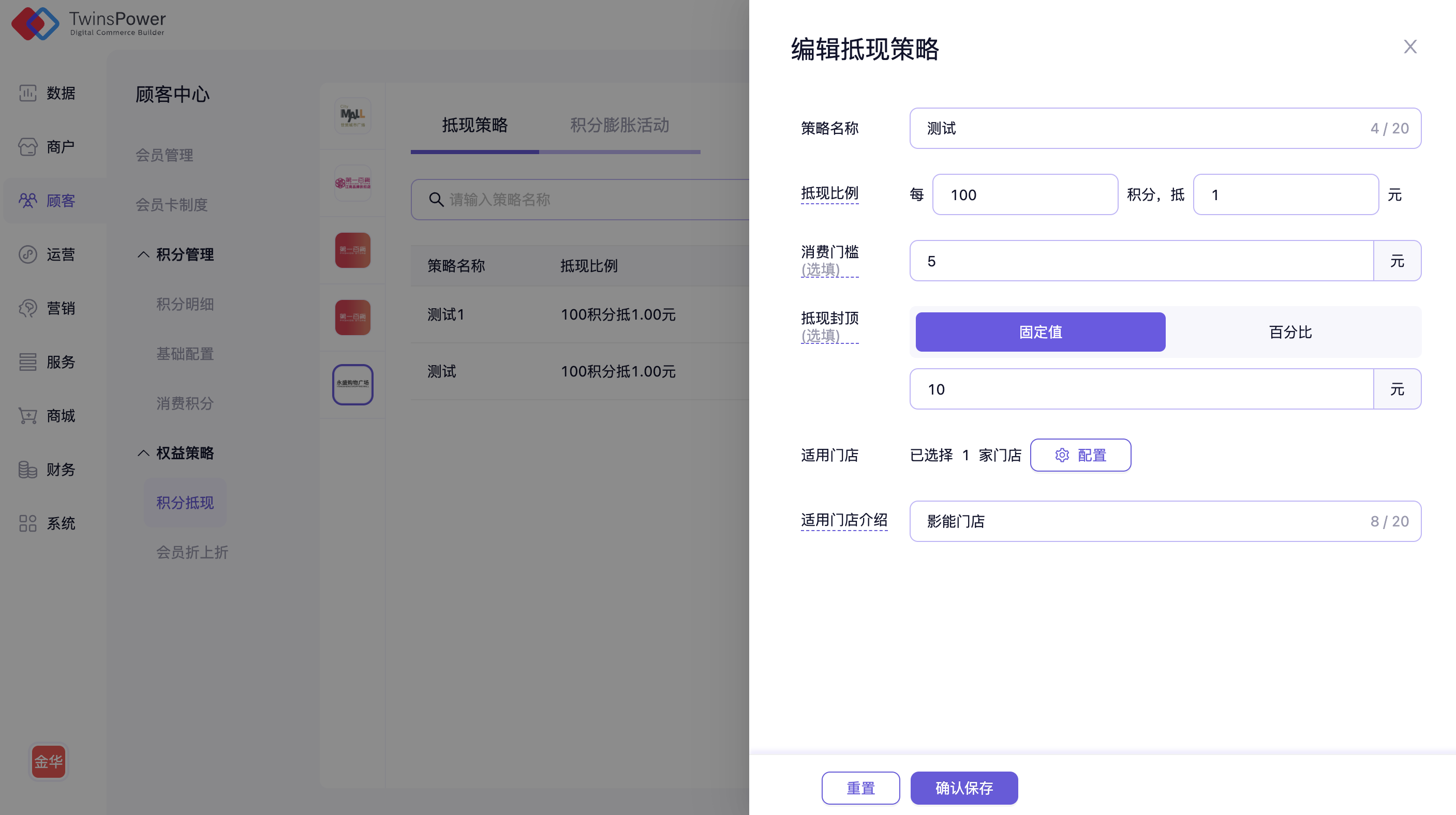Click the 数据 chart icon in sidebar
Viewport: 1456px width, 815px height.
tap(27, 93)
